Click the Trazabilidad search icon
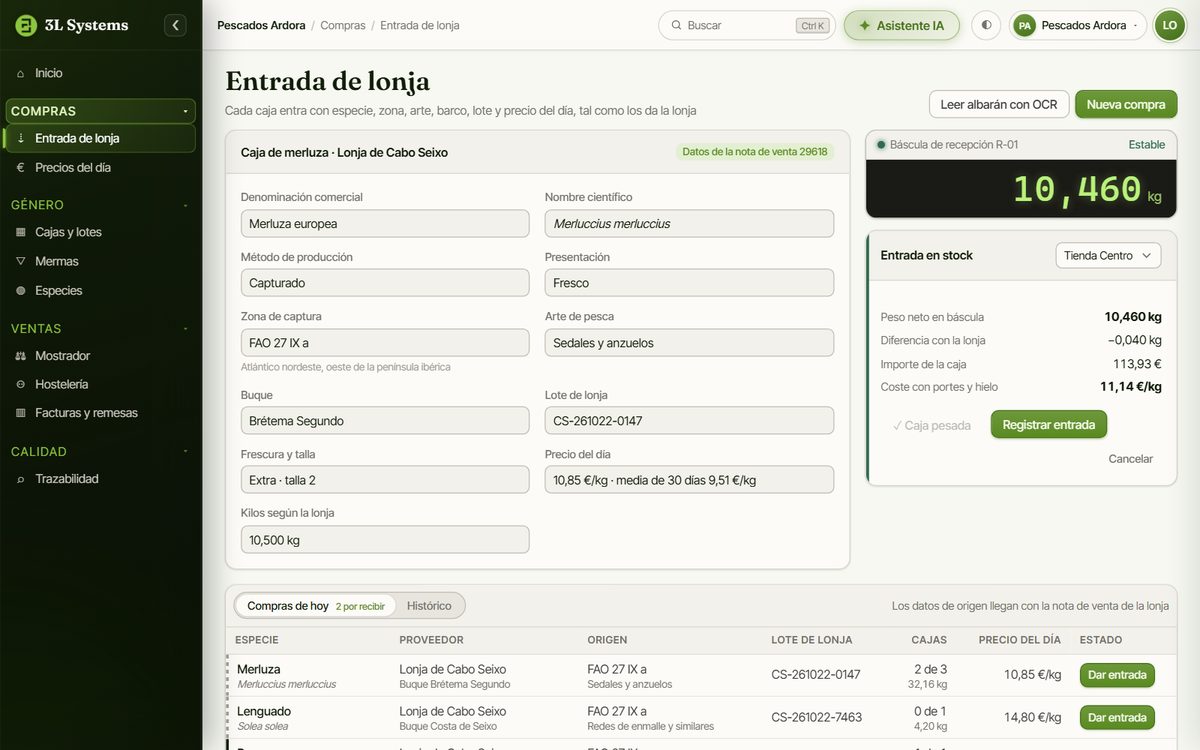 21,479
